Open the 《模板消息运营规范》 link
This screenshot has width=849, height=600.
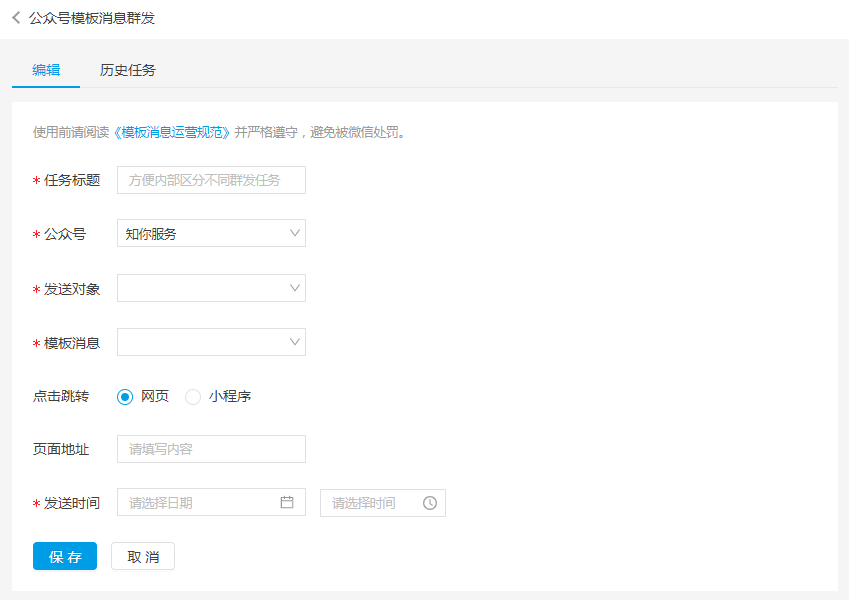(172, 132)
